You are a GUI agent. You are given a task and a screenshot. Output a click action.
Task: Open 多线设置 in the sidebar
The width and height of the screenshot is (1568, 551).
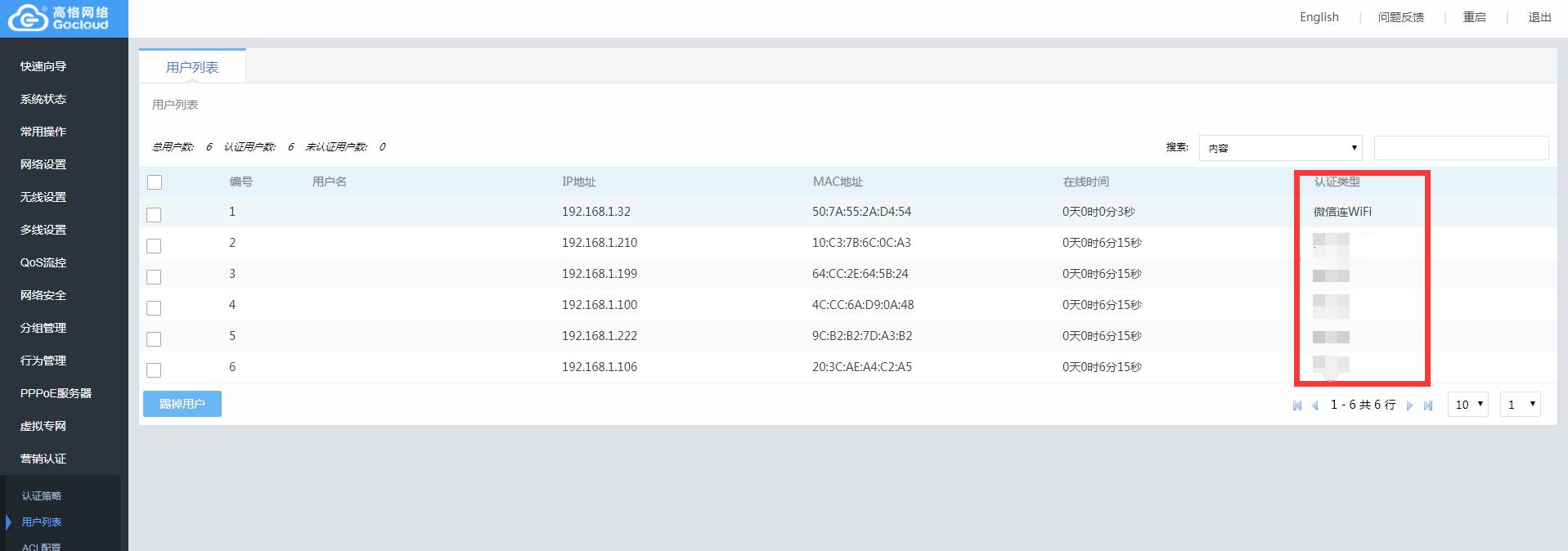[x=43, y=230]
